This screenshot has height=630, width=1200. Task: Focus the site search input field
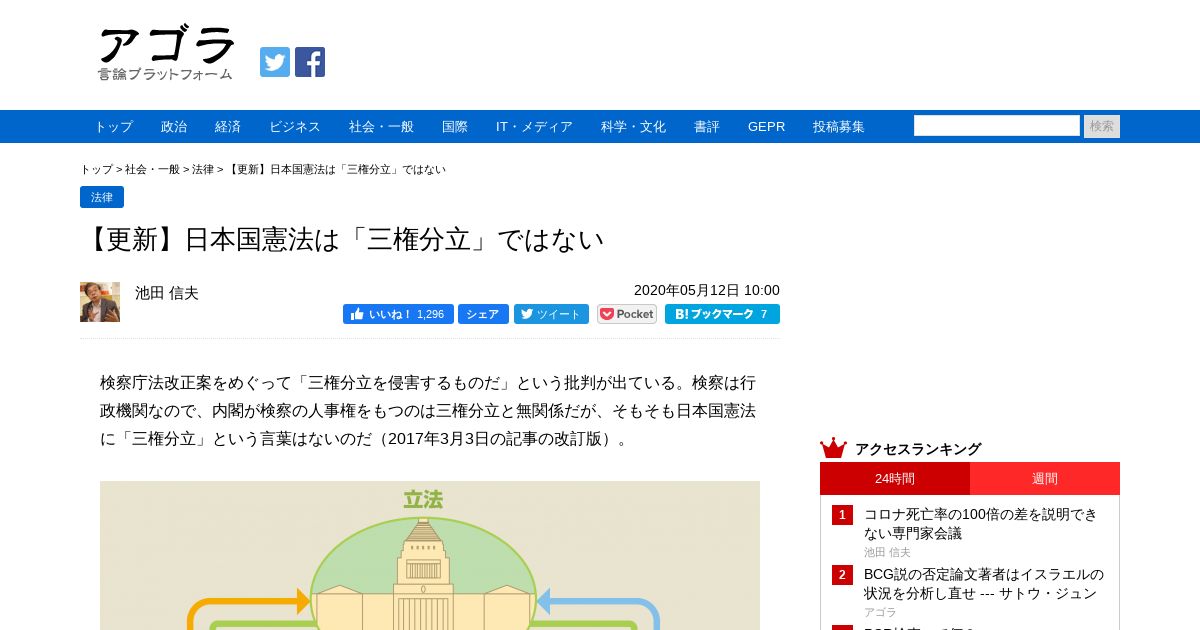997,126
